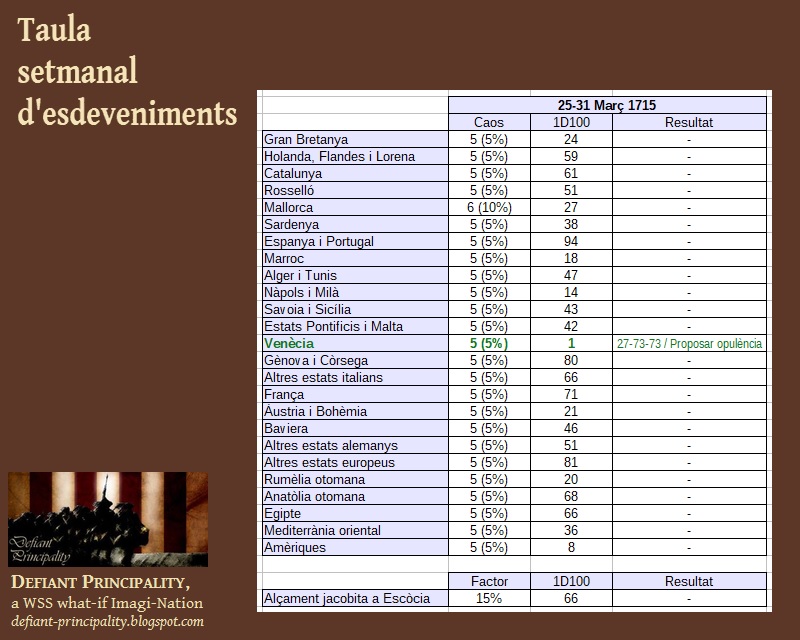Select the '94' roll for Espanya i Portugal
Image resolution: width=800 pixels, height=640 pixels.
[571, 241]
